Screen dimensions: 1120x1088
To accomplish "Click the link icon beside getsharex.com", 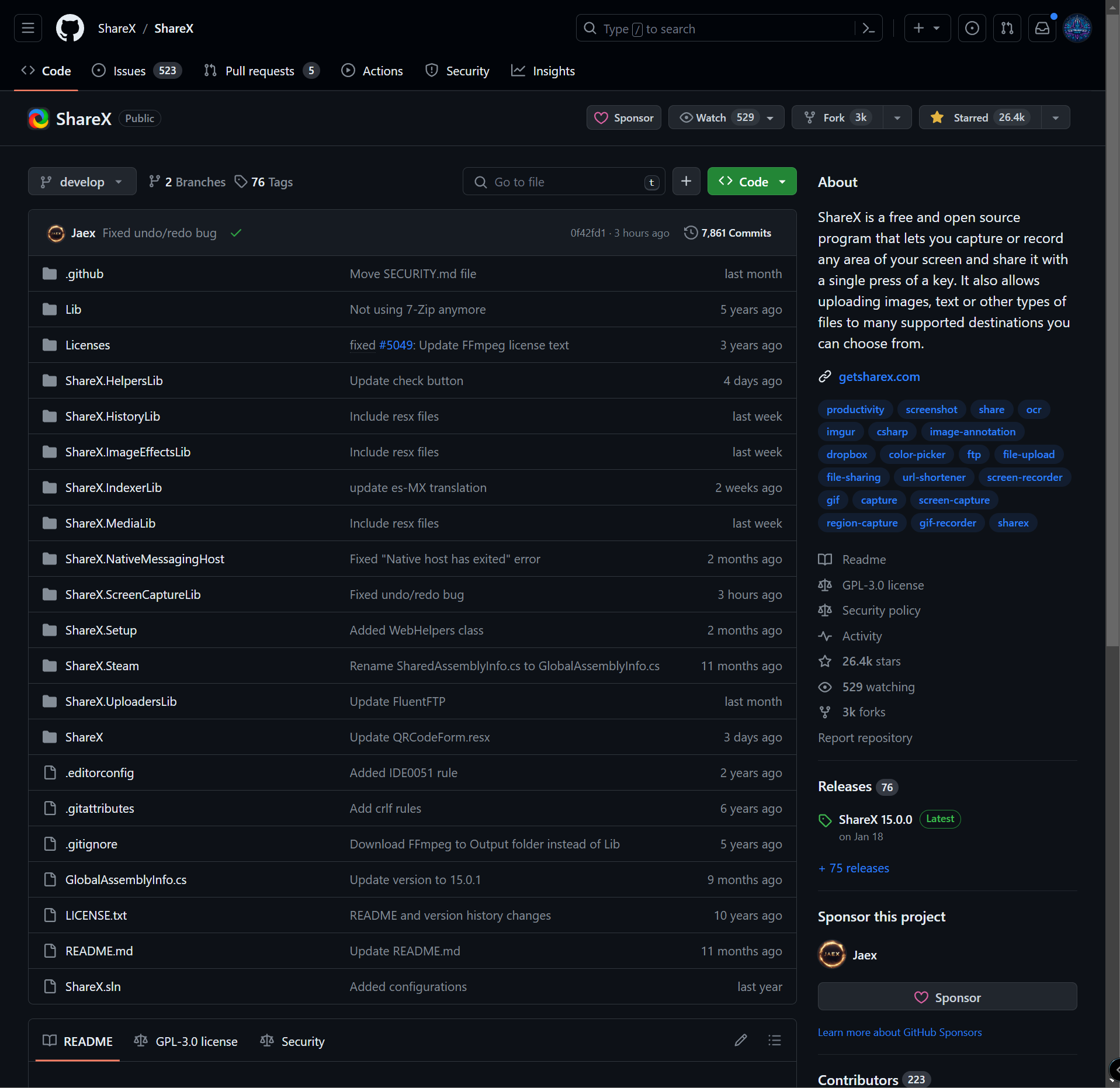I will click(x=825, y=376).
